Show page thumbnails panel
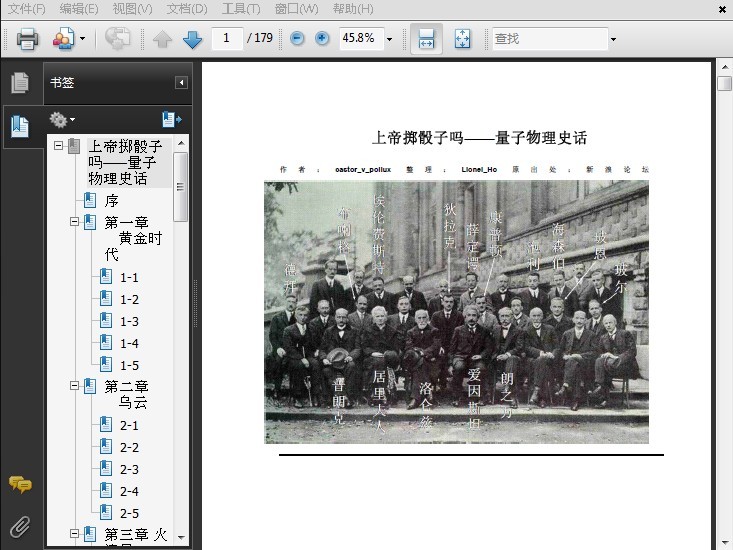733x550 pixels. coord(20,83)
